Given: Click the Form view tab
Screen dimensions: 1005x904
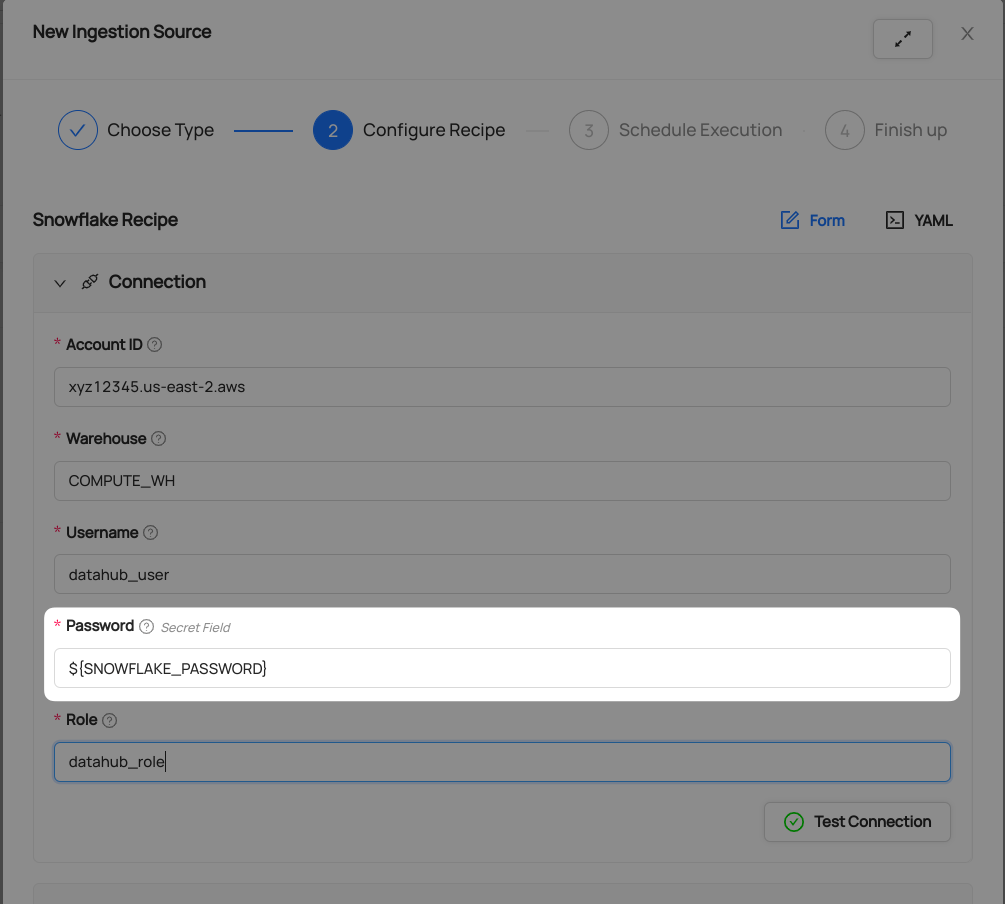Looking at the screenshot, I should tap(825, 220).
